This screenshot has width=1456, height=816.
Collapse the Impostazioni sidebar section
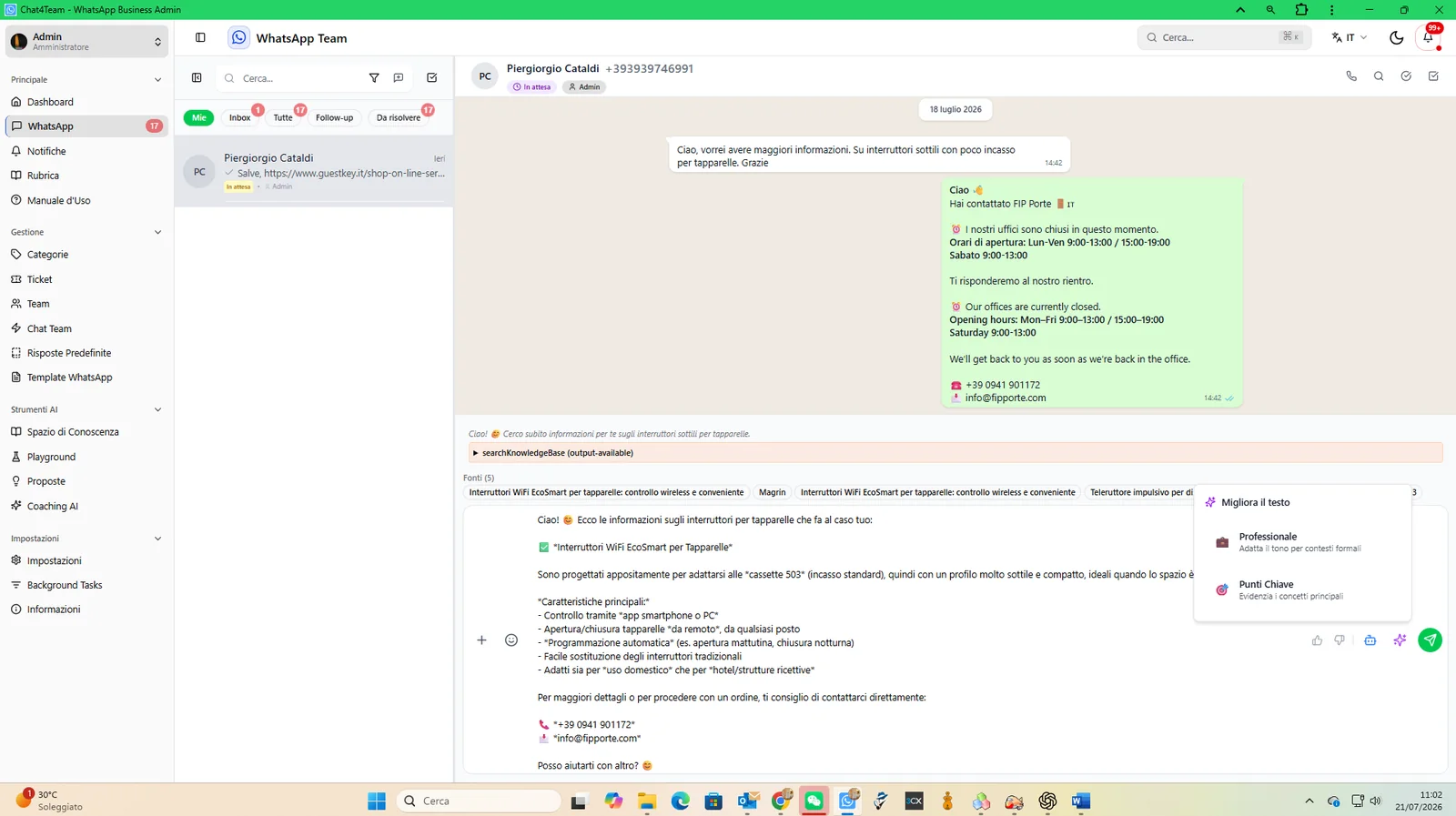tap(157, 539)
